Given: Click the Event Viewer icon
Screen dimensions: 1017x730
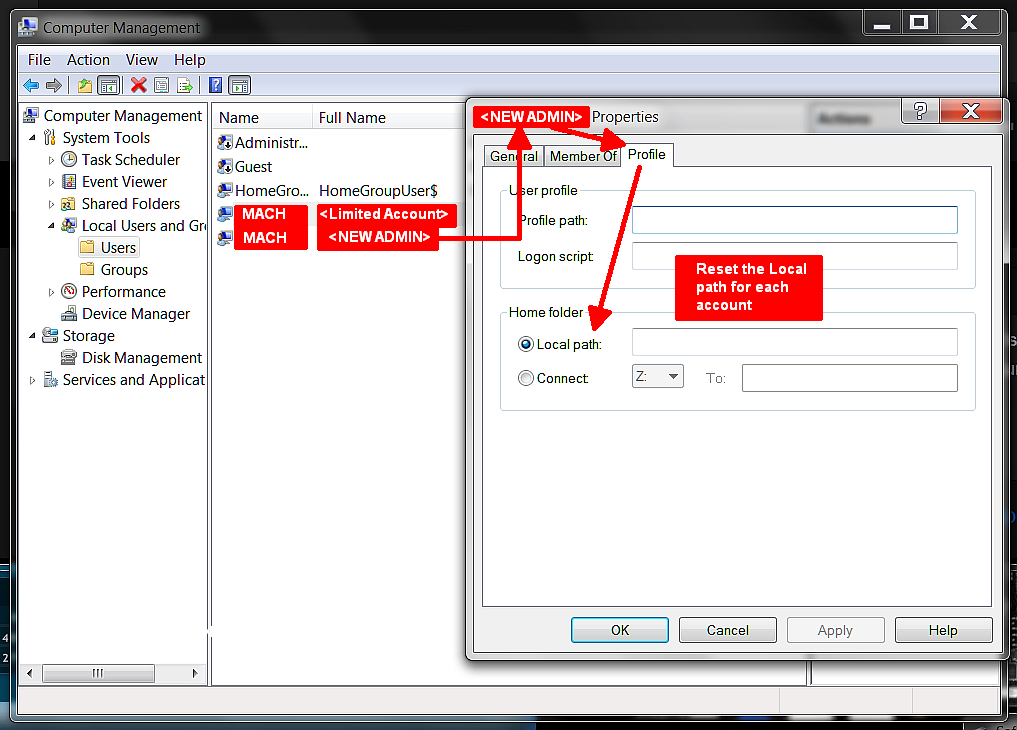Looking at the screenshot, I should pyautogui.click(x=69, y=182).
